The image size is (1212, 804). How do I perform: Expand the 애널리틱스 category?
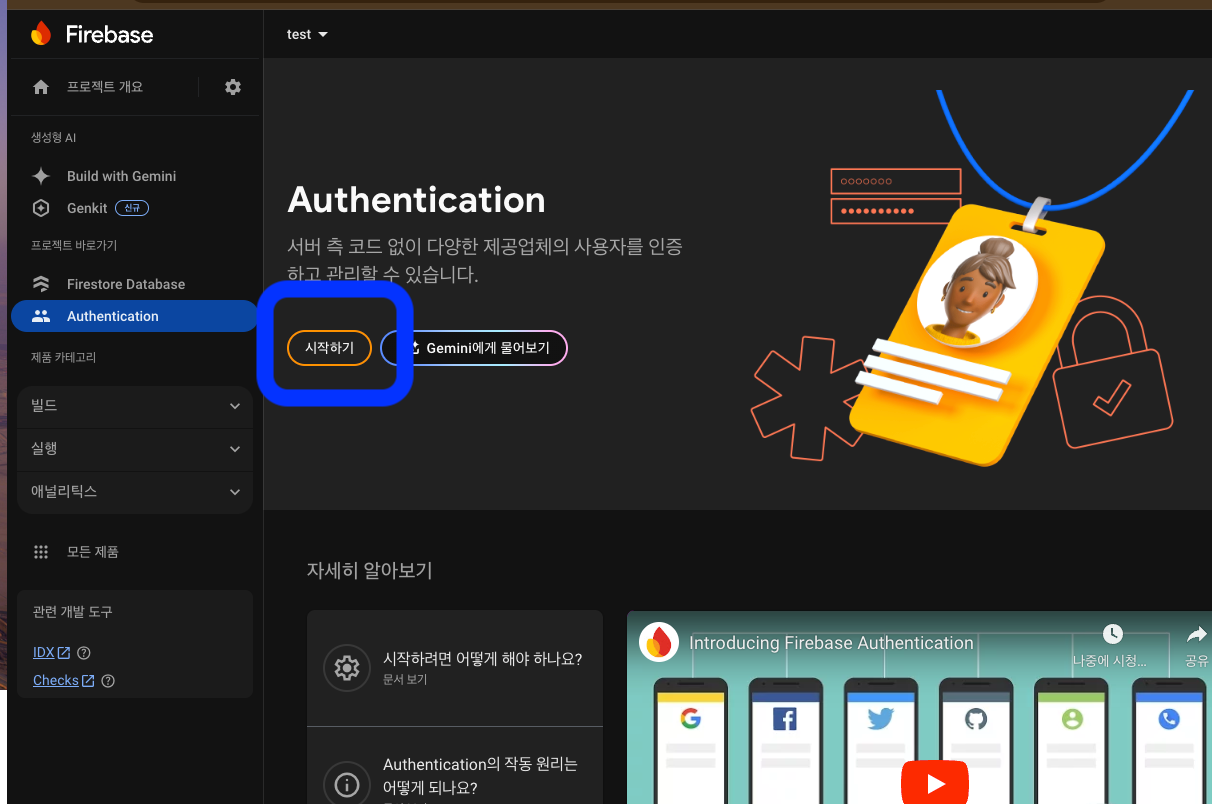135,492
